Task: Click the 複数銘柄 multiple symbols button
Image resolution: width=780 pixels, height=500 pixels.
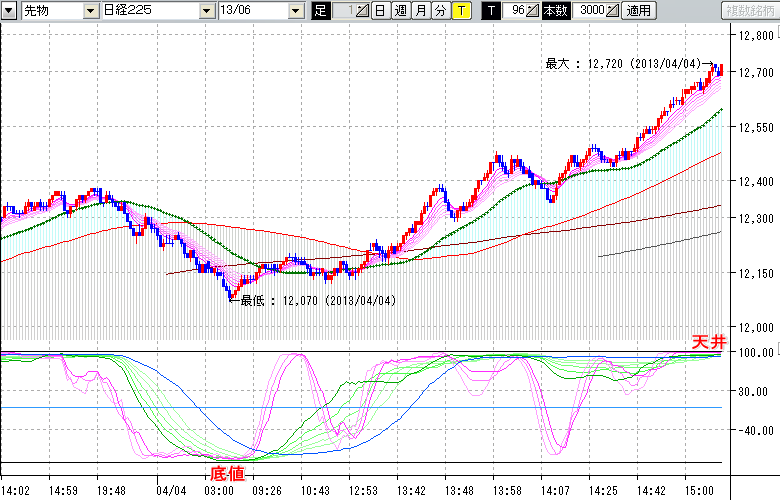Action: click(x=748, y=11)
